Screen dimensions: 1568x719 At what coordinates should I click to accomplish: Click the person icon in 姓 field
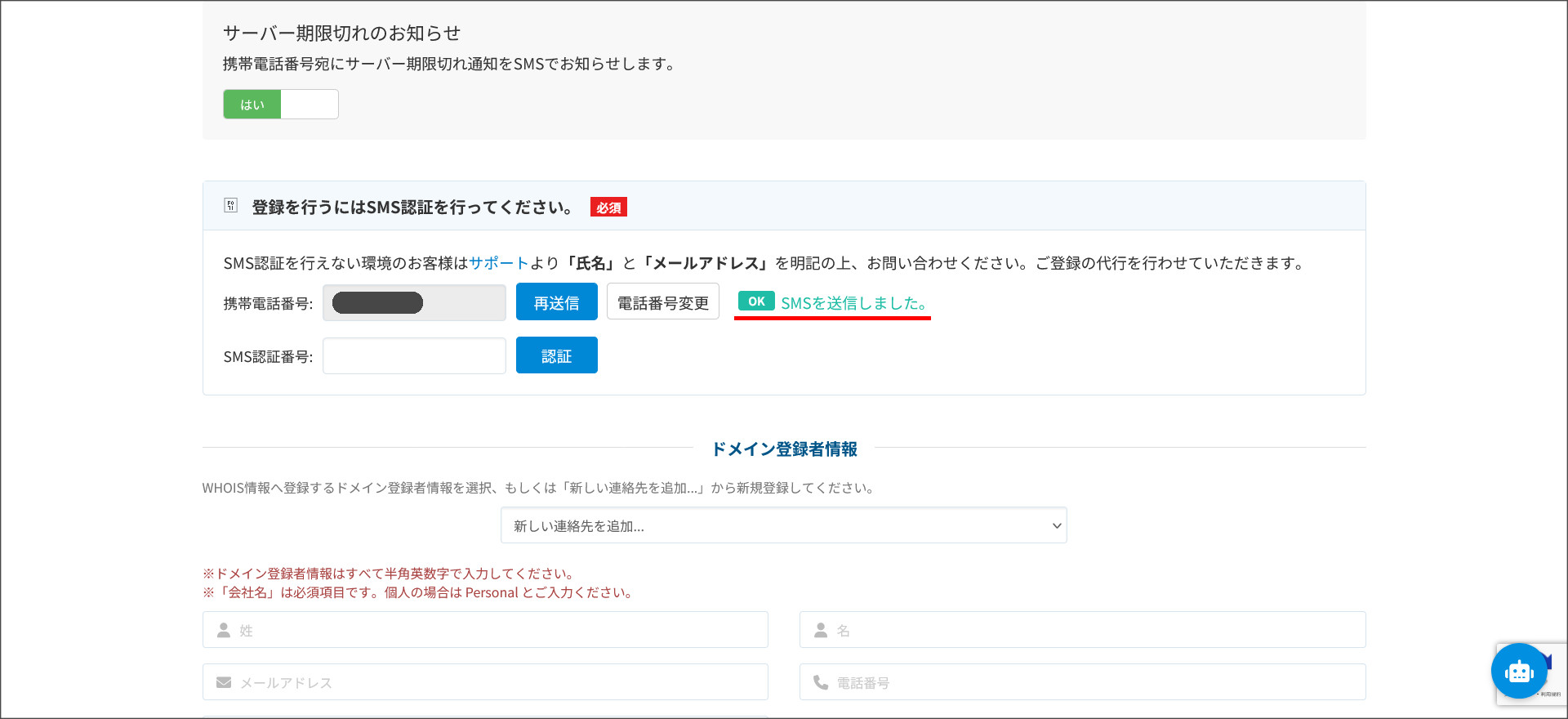click(x=224, y=630)
